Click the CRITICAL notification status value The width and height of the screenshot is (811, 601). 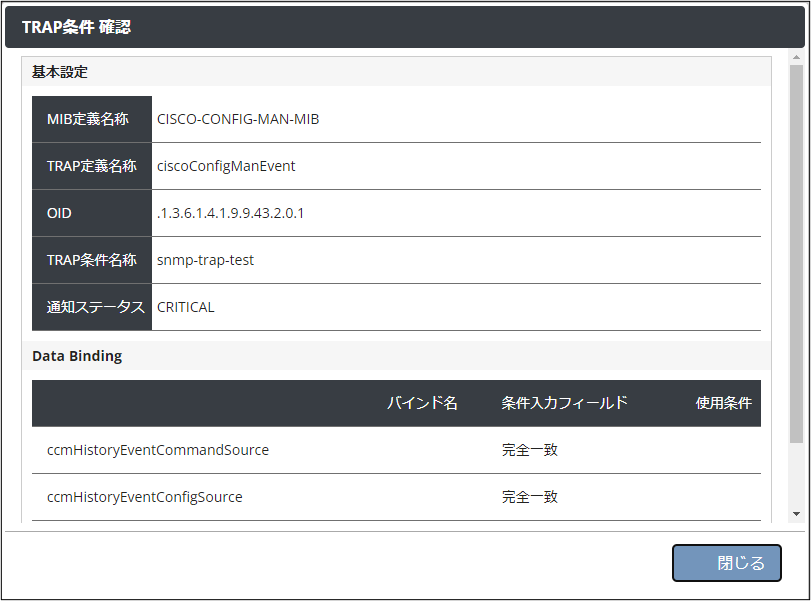(186, 307)
